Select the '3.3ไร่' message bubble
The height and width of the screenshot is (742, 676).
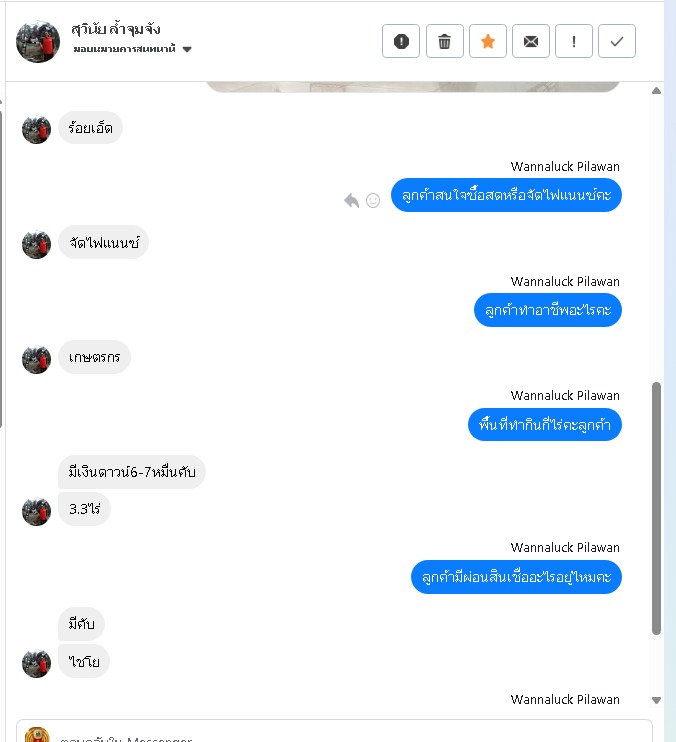pos(84,509)
